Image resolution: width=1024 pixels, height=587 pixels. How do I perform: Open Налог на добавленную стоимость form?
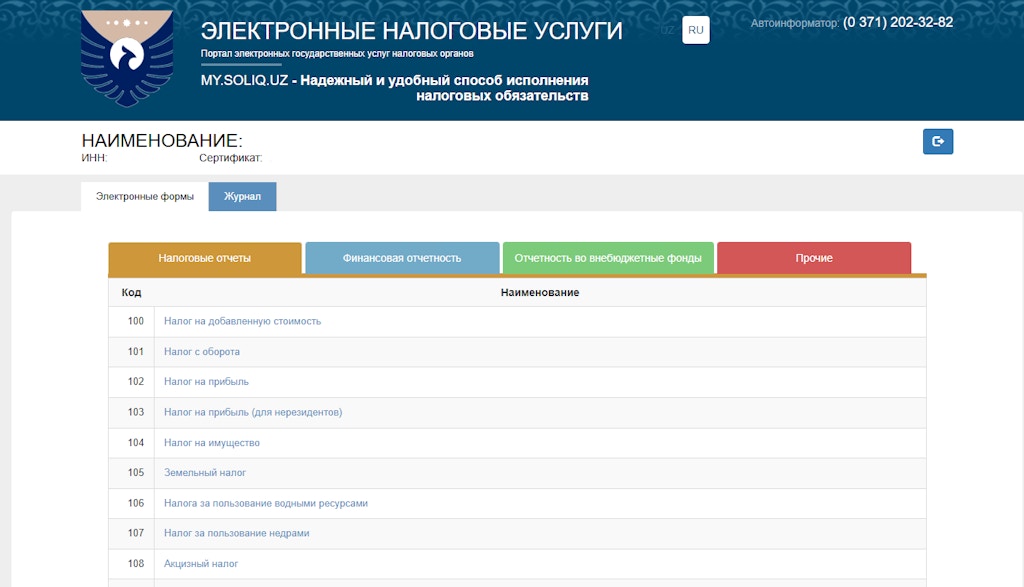click(x=242, y=321)
